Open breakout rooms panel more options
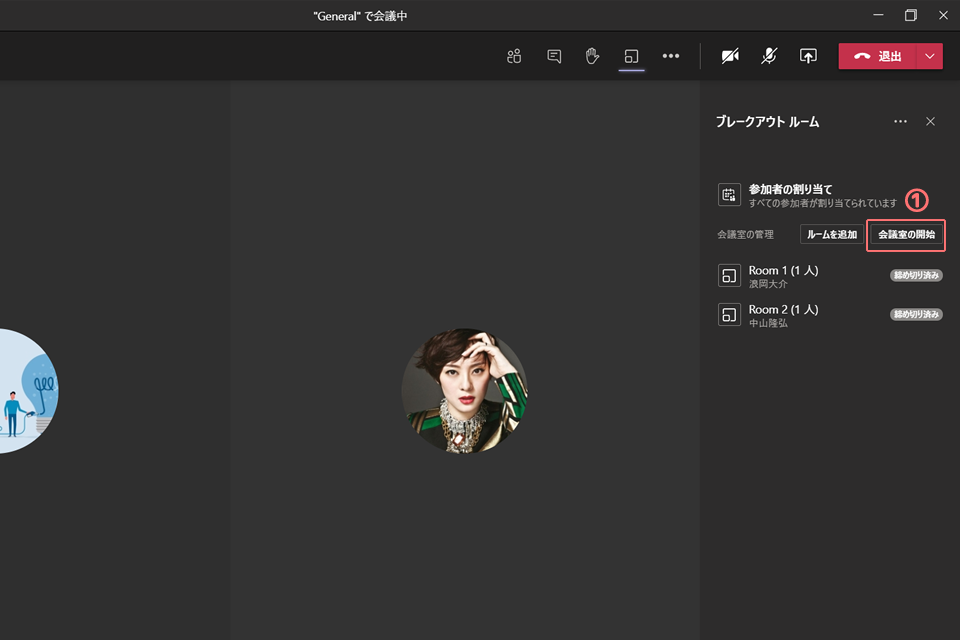This screenshot has width=960, height=640. click(900, 121)
